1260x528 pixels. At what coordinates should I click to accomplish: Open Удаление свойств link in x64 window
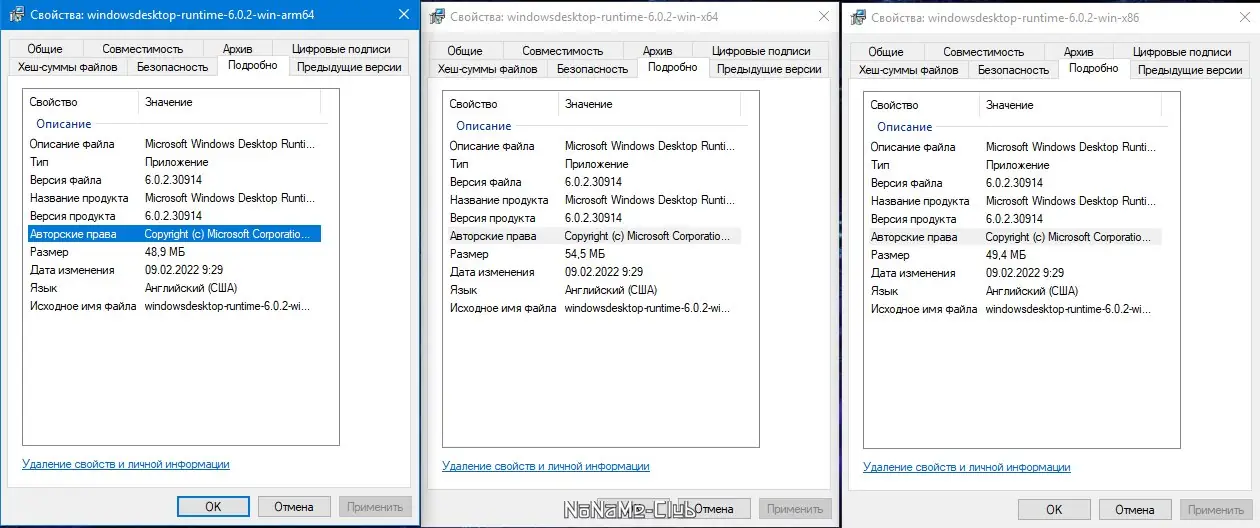point(546,466)
